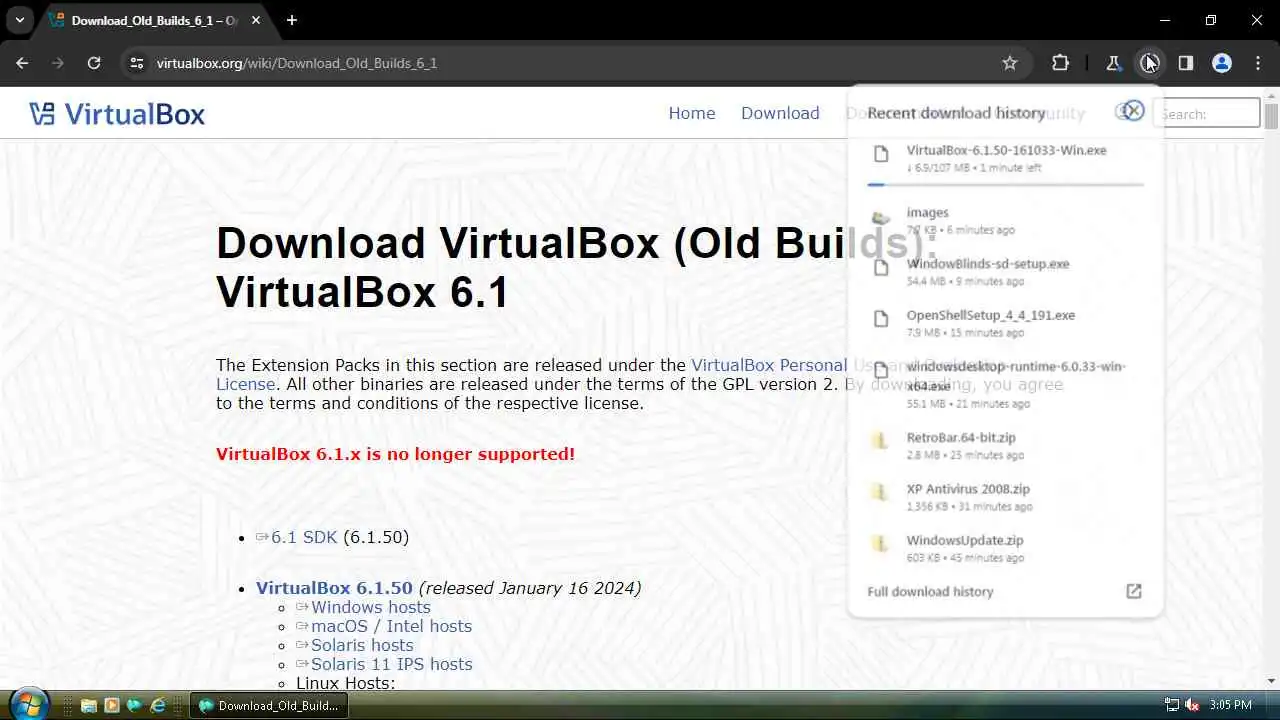Click the VirtualBox logo
The image size is (1280, 720).
click(x=117, y=113)
